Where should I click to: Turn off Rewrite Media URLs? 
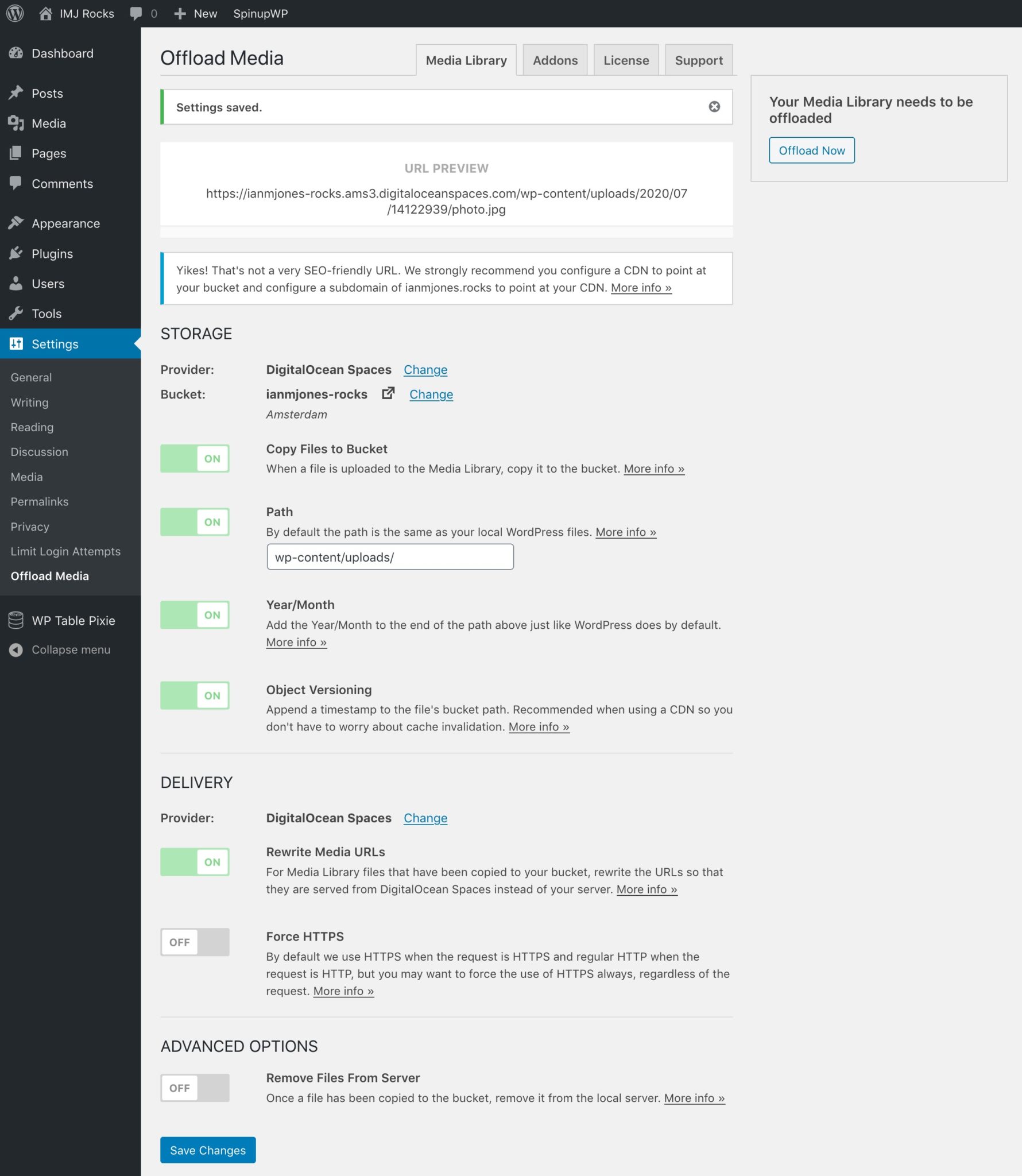[x=195, y=861]
